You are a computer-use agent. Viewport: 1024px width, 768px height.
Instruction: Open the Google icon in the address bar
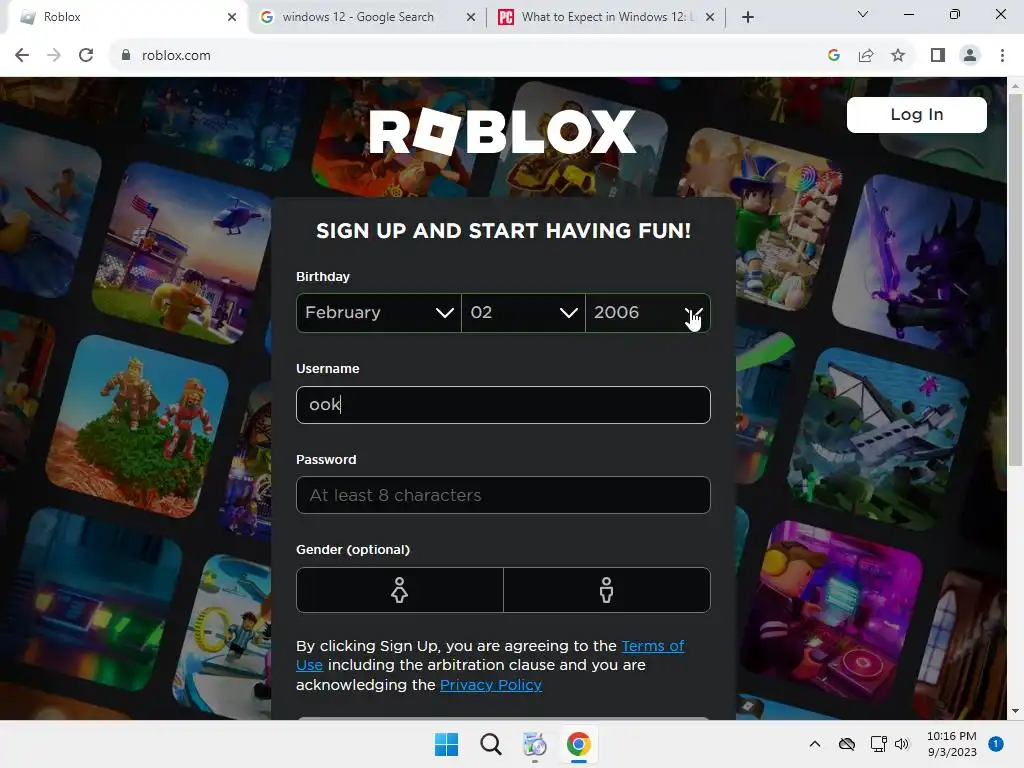pyautogui.click(x=833, y=56)
